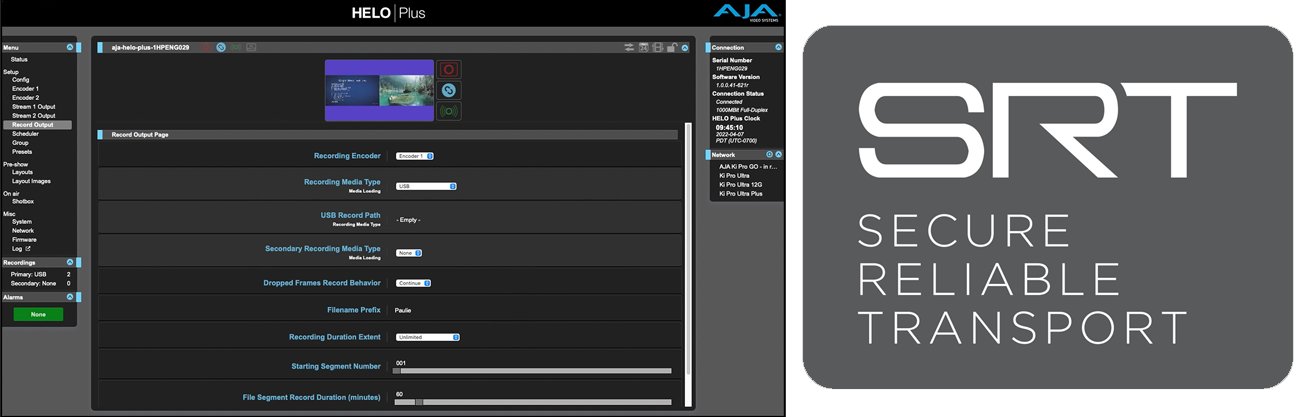
Task: Click the SRT Secure Reliable Transport logo
Action: click(1049, 208)
